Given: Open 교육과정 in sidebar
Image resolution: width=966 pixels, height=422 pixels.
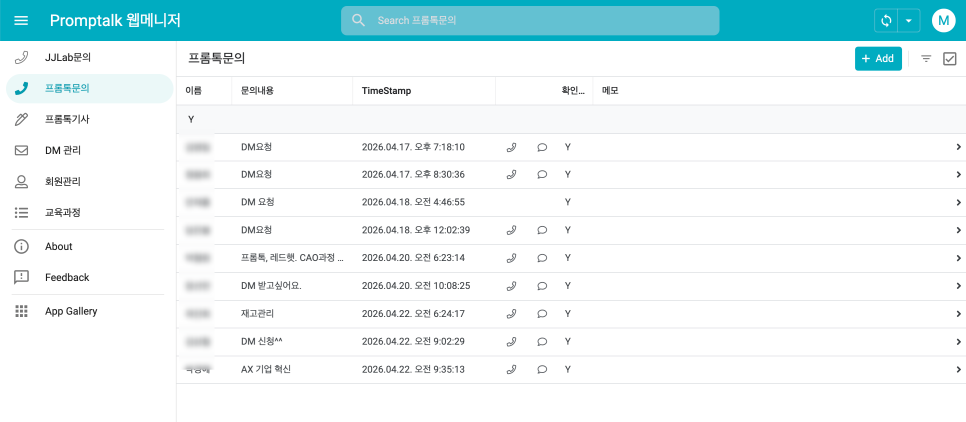Looking at the screenshot, I should coord(89,213).
